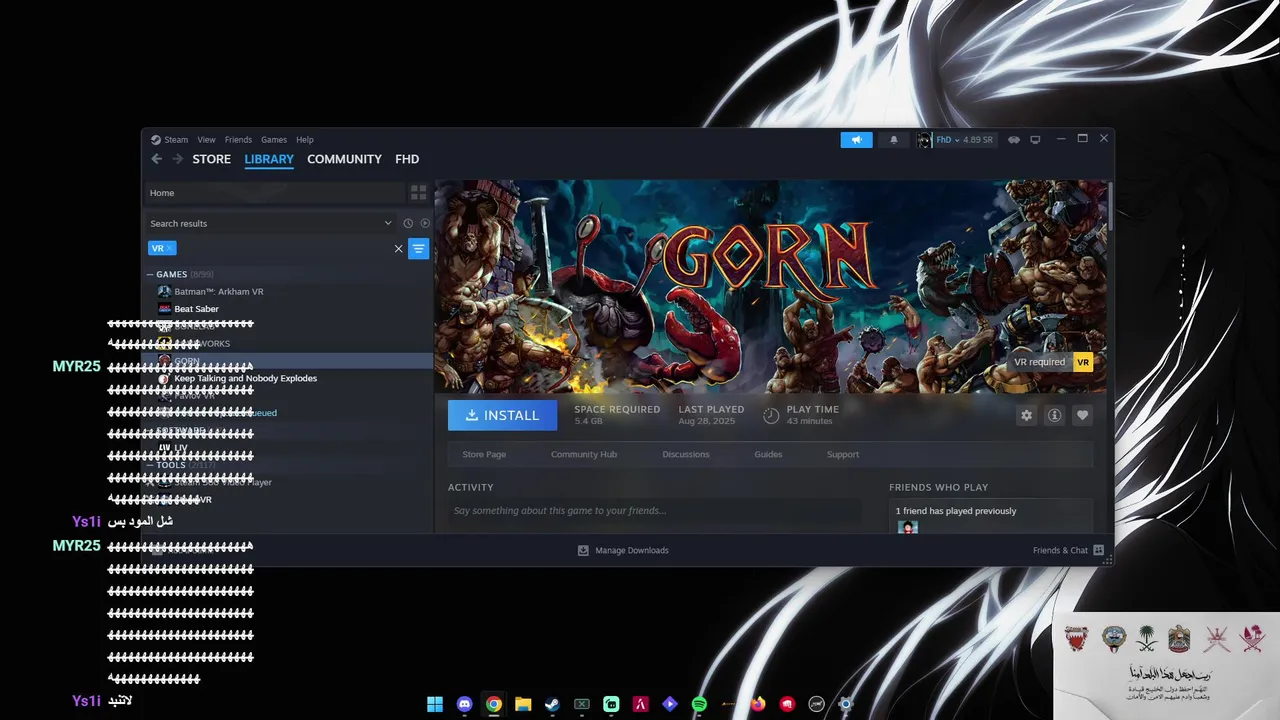Open the Steam announcements megaphone icon
This screenshot has width=1280, height=720.
856,140
